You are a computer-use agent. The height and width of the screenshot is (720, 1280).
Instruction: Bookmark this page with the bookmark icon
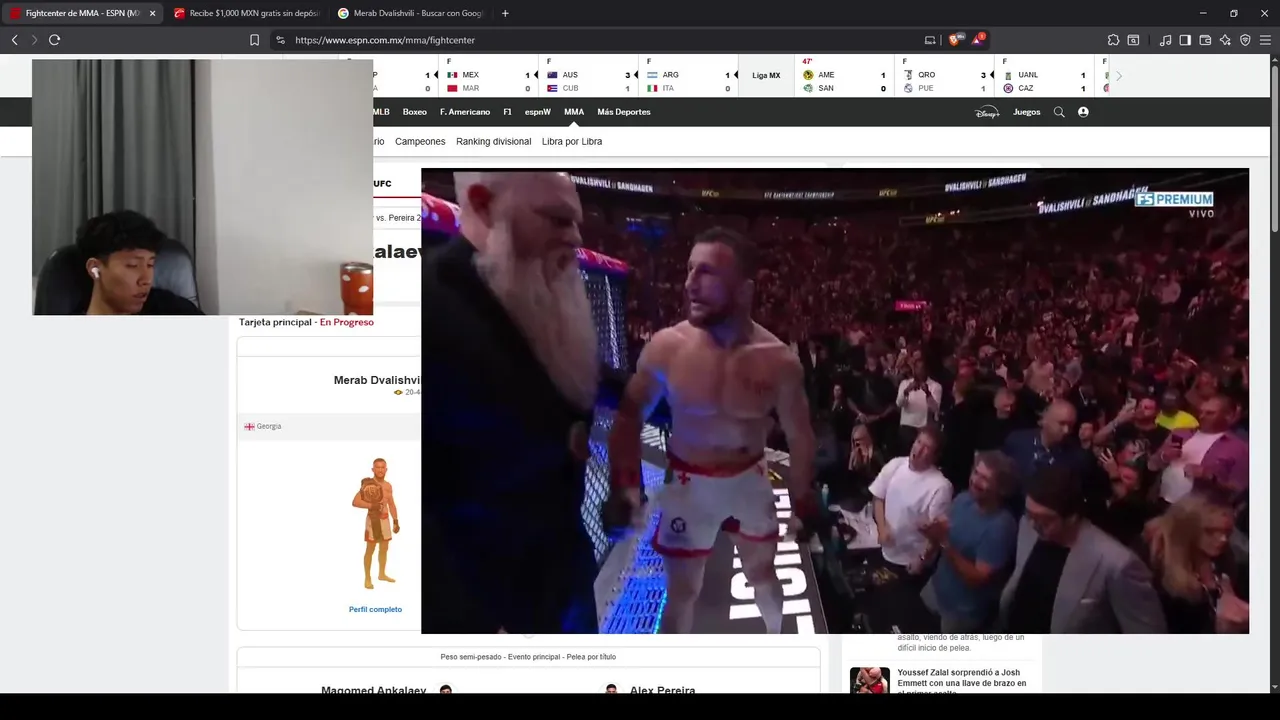[254, 40]
